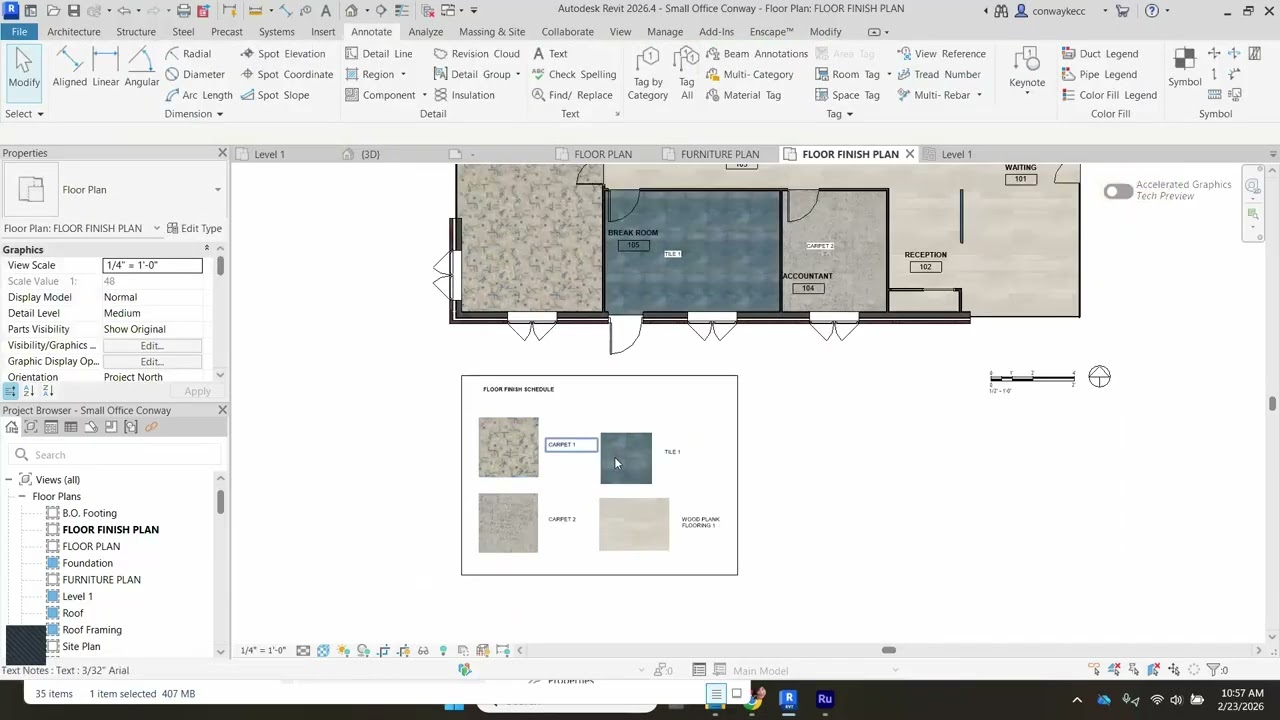1280x720 pixels.
Task: Pick the Diameter dimension tool
Action: pos(195,75)
